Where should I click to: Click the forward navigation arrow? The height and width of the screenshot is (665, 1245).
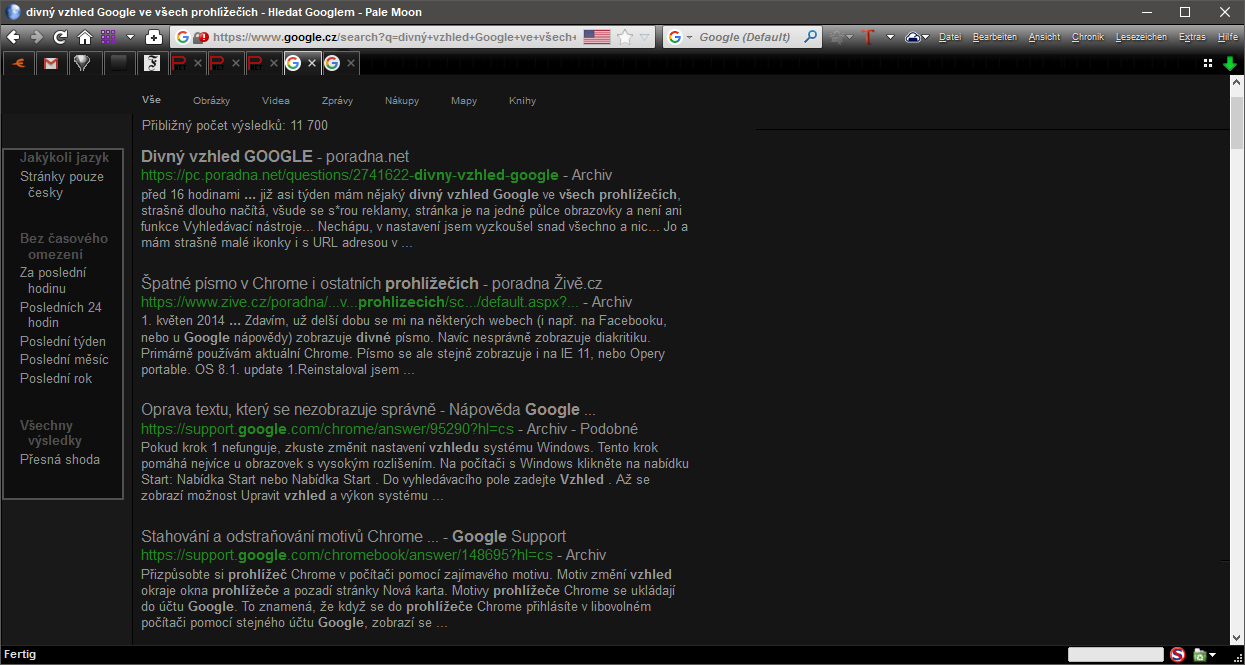pos(36,37)
